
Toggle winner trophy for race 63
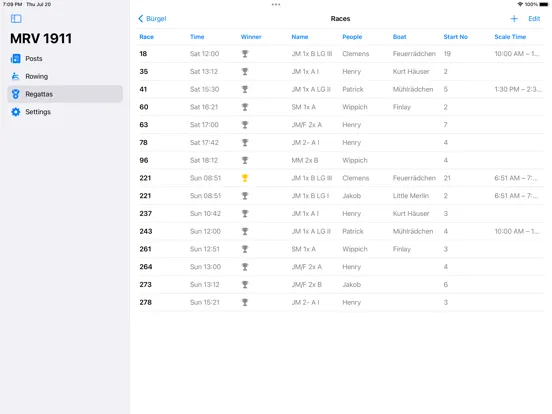click(x=245, y=125)
